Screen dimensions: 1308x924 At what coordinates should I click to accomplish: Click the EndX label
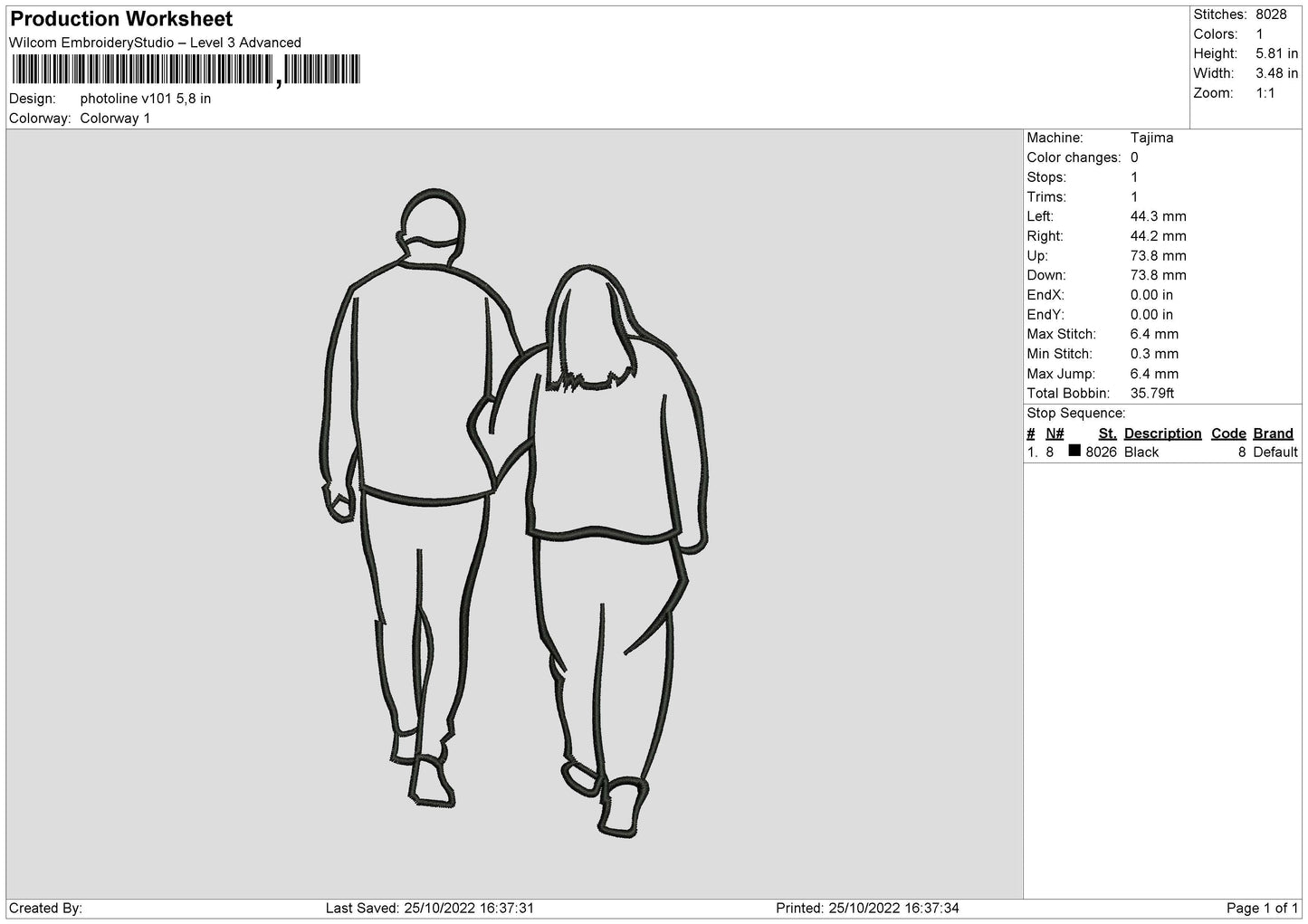[x=1045, y=295]
